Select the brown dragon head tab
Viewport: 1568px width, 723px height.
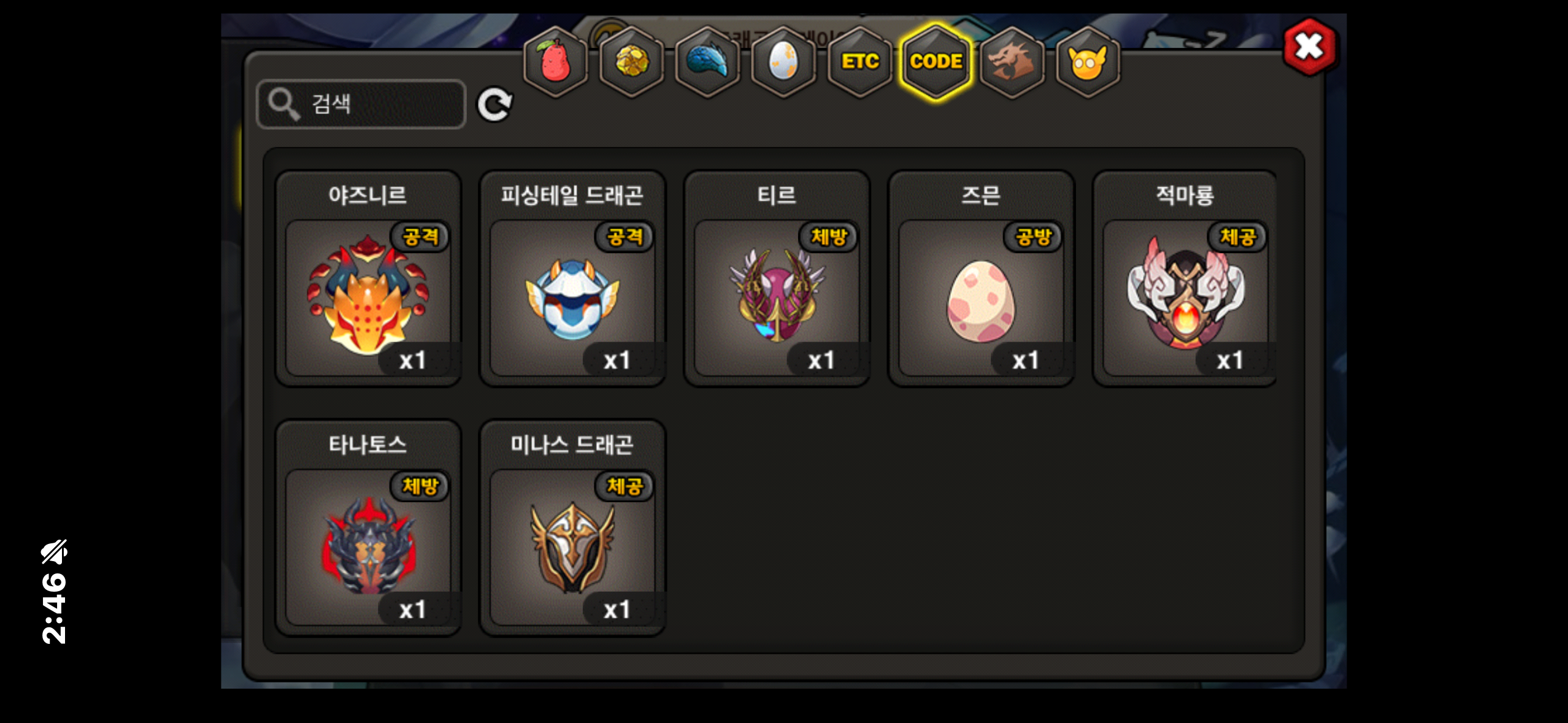pos(1012,62)
